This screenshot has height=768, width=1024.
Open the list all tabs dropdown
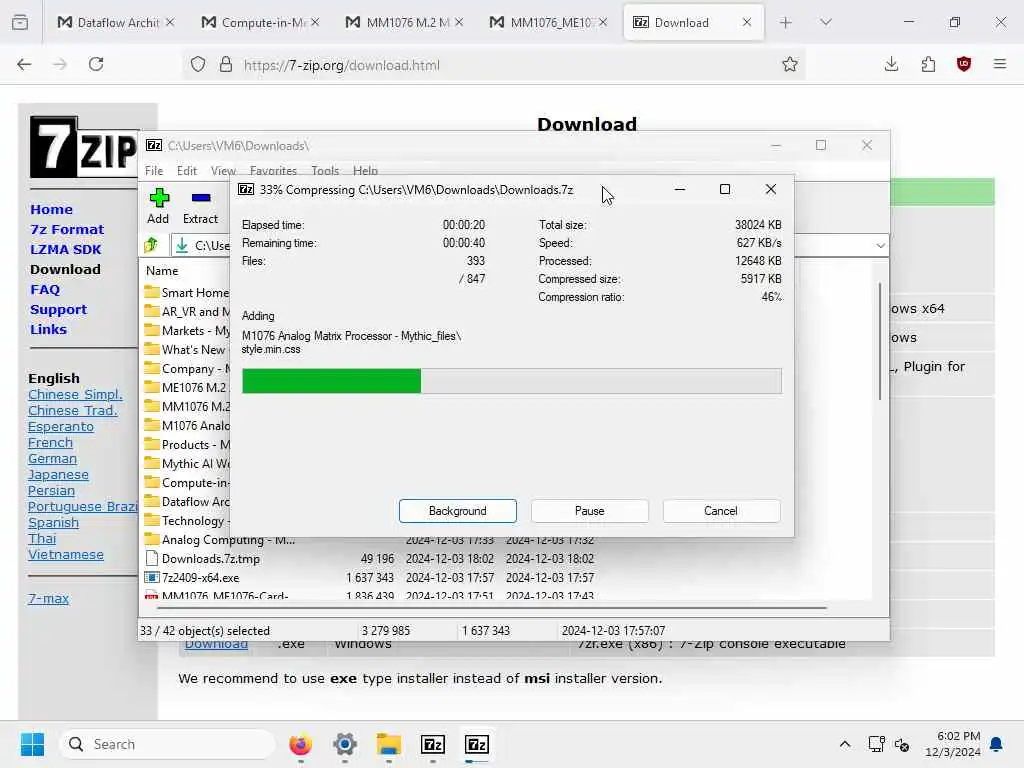[826, 22]
